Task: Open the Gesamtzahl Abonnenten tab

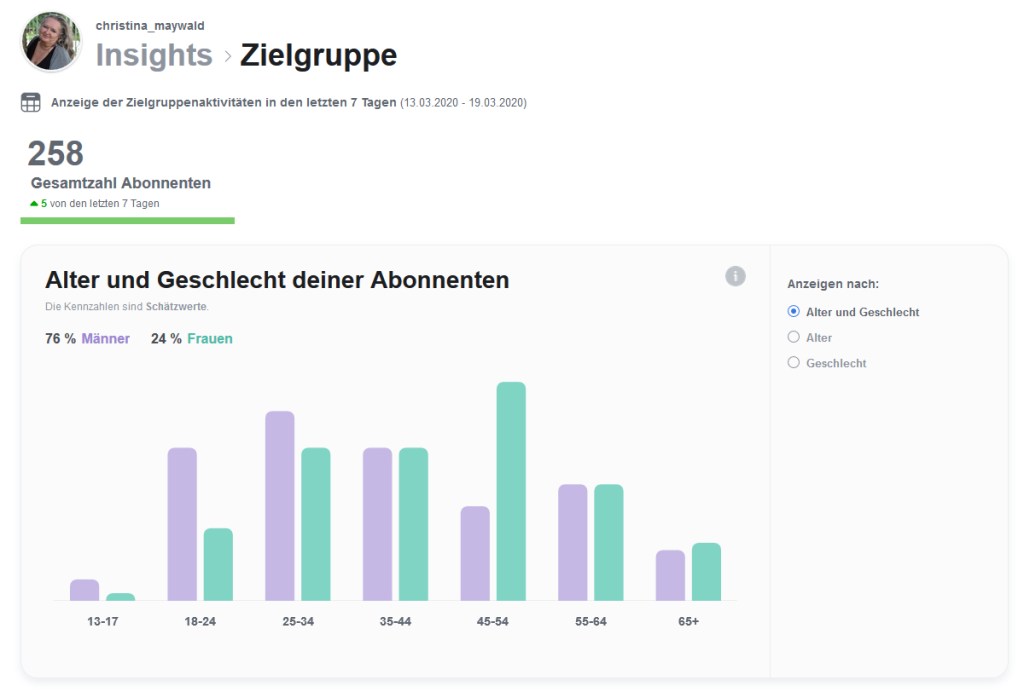Action: [x=121, y=183]
